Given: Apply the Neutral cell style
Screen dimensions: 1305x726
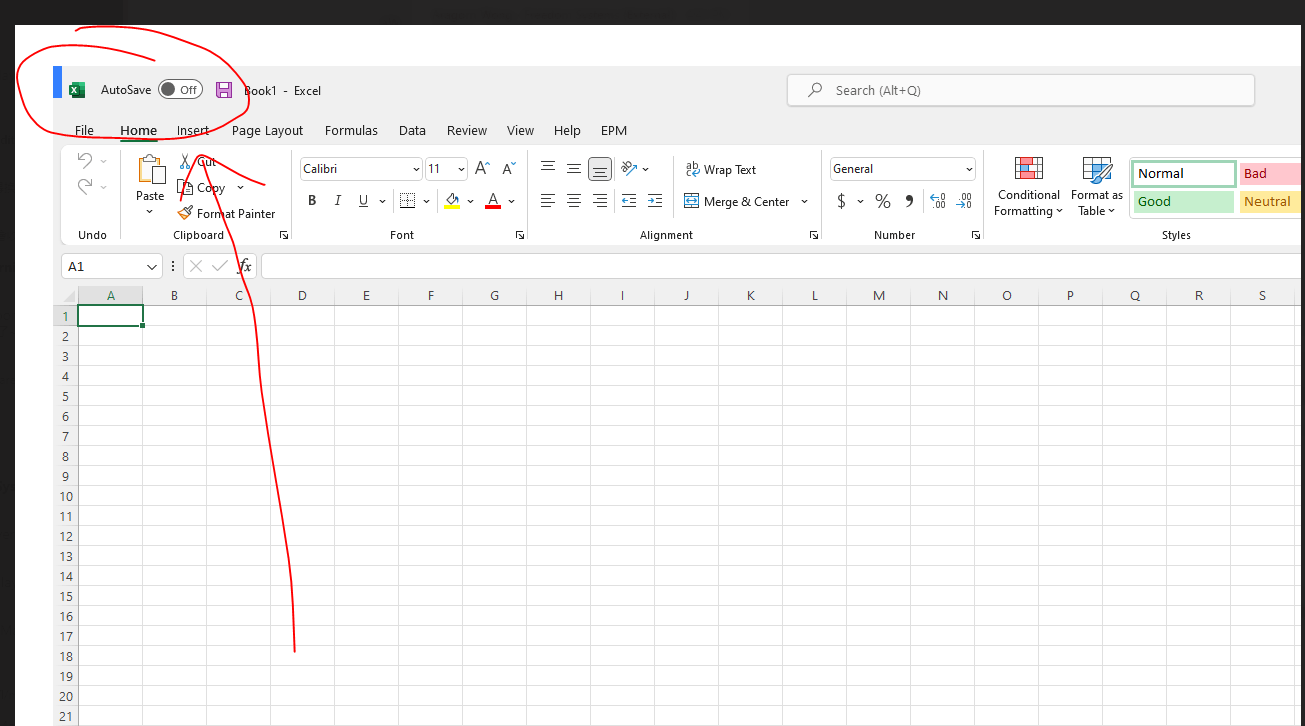Looking at the screenshot, I should pyautogui.click(x=1272, y=201).
